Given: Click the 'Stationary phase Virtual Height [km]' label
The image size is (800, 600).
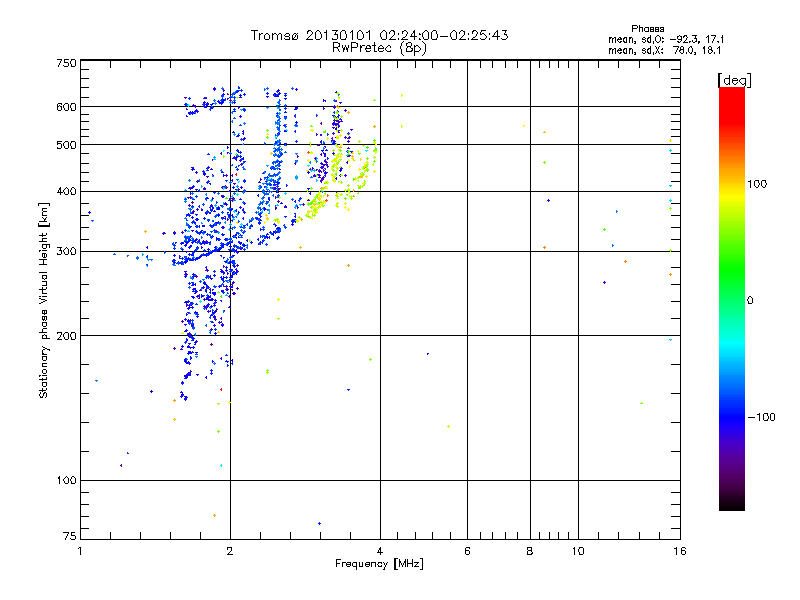Looking at the screenshot, I should [44, 300].
